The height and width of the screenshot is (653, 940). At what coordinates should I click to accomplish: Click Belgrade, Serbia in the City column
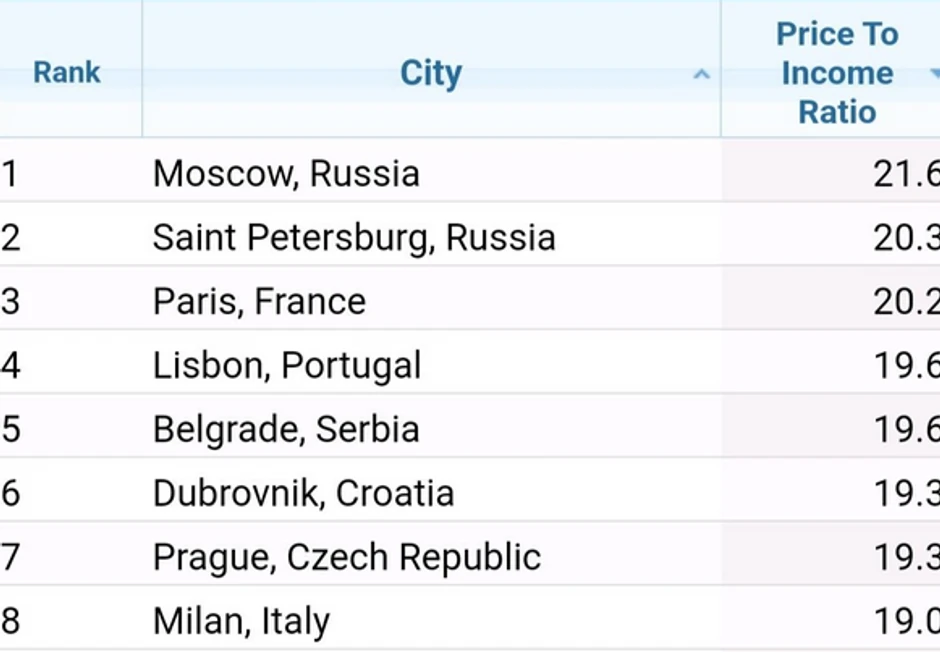(x=286, y=430)
